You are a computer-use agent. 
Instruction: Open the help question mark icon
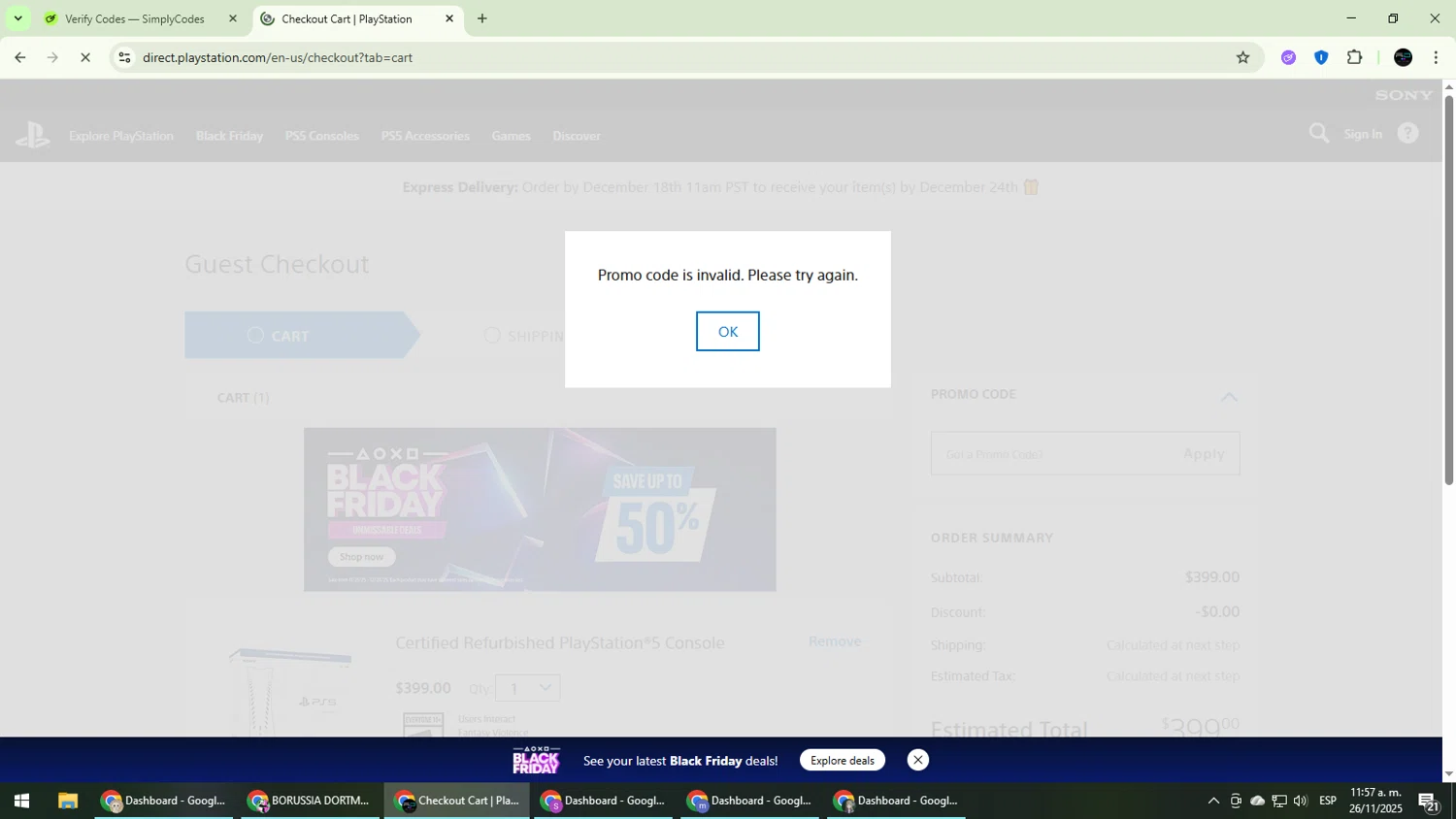tap(1407, 134)
